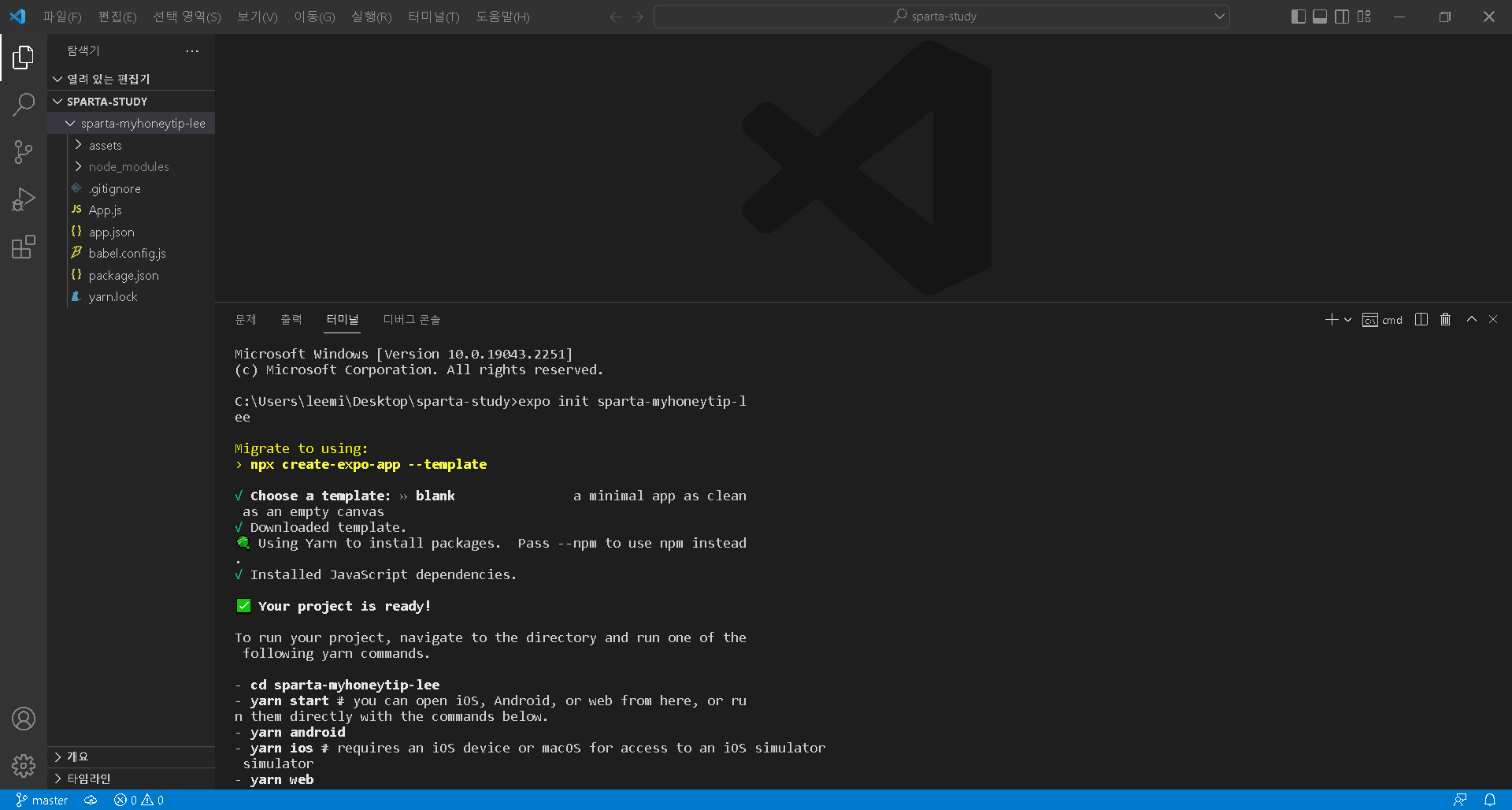Create a new terminal with plus icon
Screen dimensions: 1512x810
[x=1331, y=319]
